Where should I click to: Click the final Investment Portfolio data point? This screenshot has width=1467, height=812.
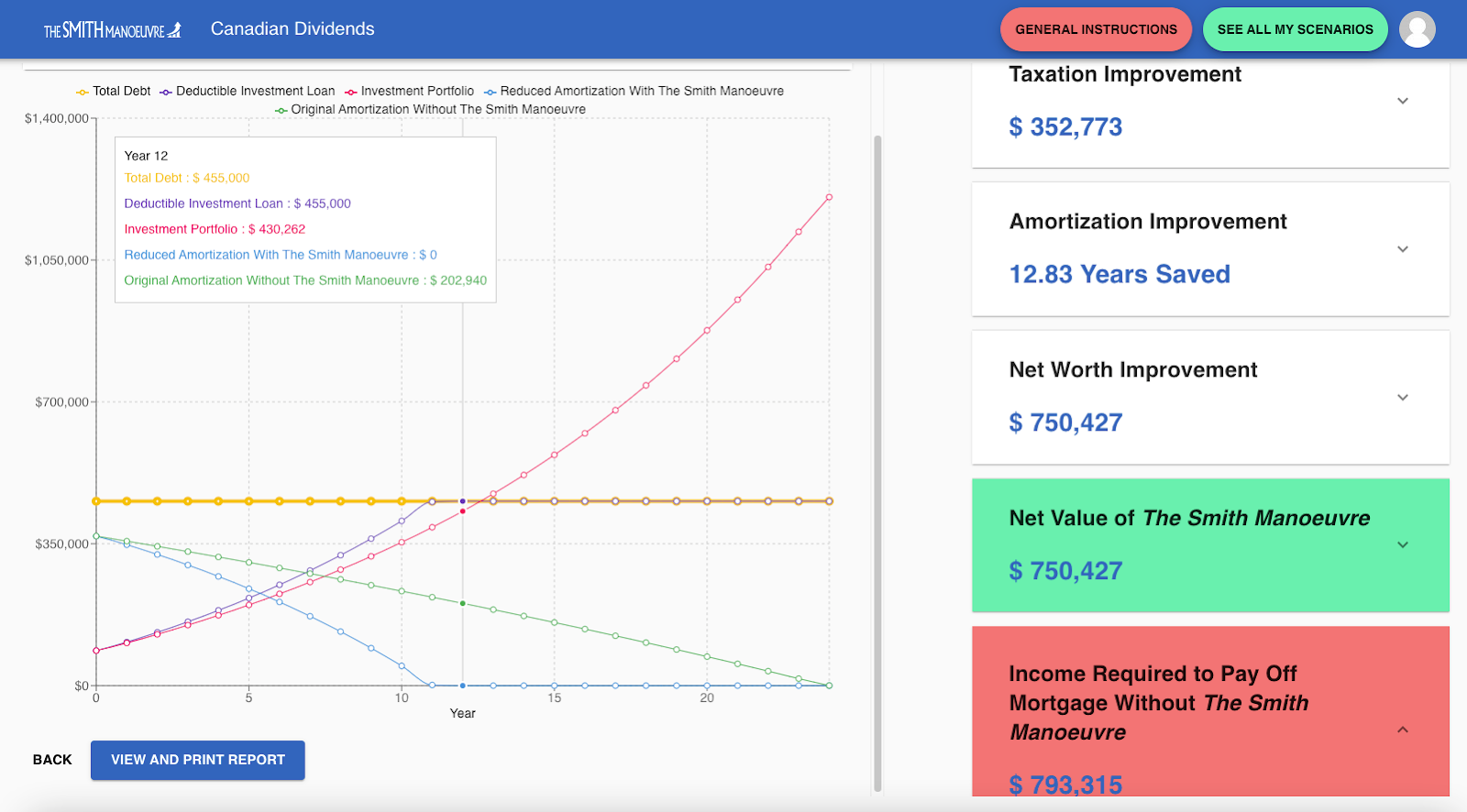coord(829,197)
